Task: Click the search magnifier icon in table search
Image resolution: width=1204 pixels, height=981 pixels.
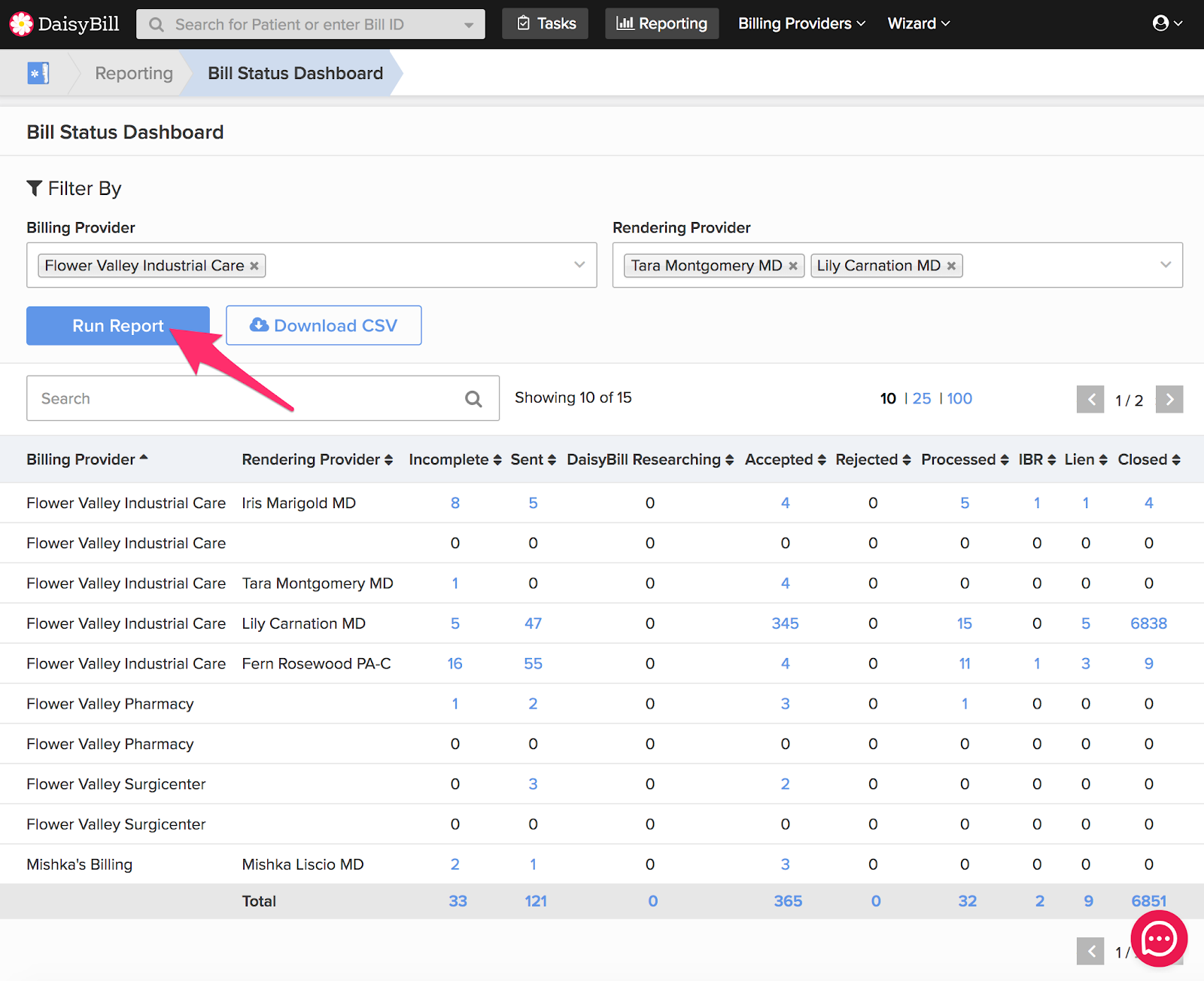Action: pyautogui.click(x=473, y=398)
